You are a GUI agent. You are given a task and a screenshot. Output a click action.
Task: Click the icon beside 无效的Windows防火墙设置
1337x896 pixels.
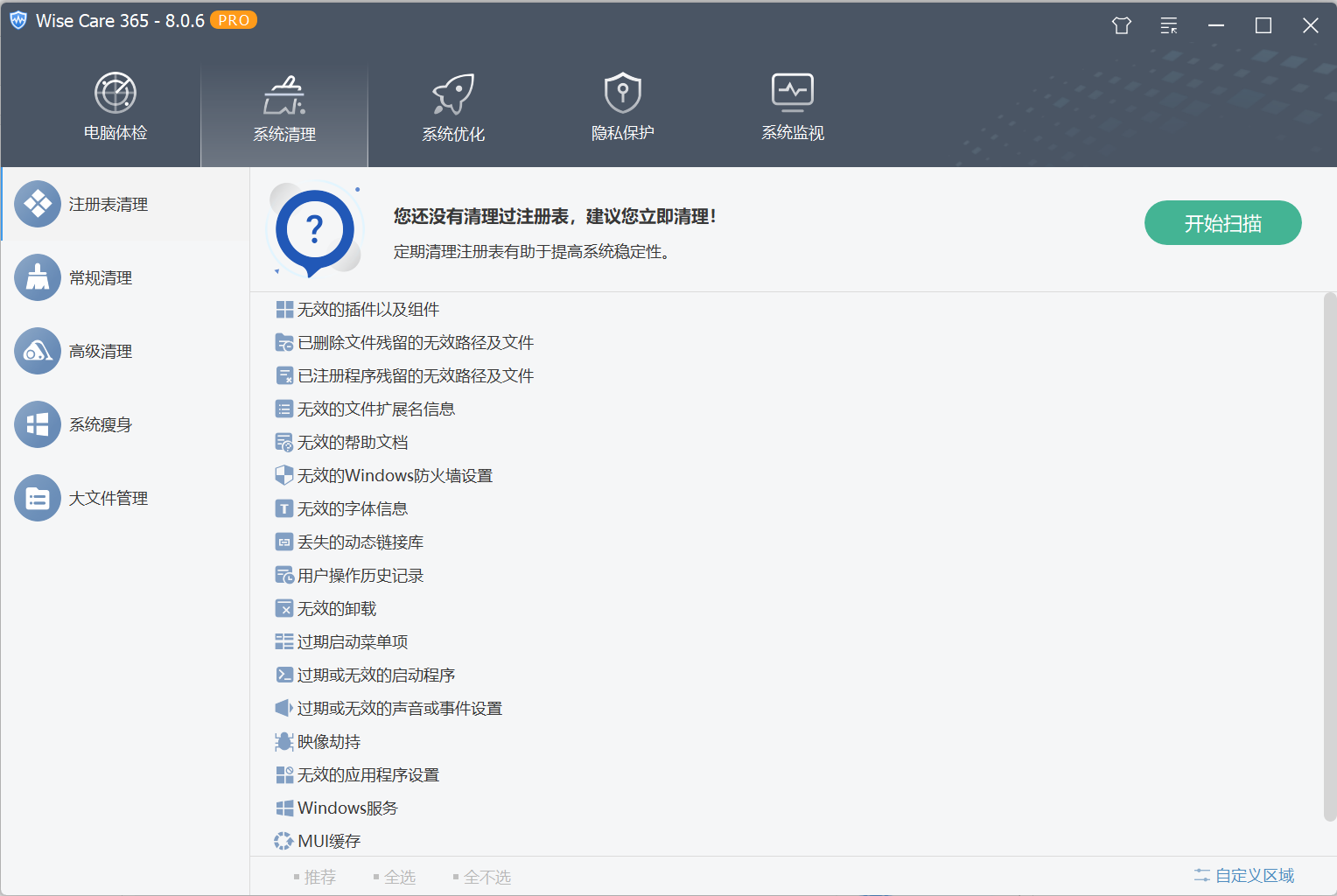[x=284, y=475]
